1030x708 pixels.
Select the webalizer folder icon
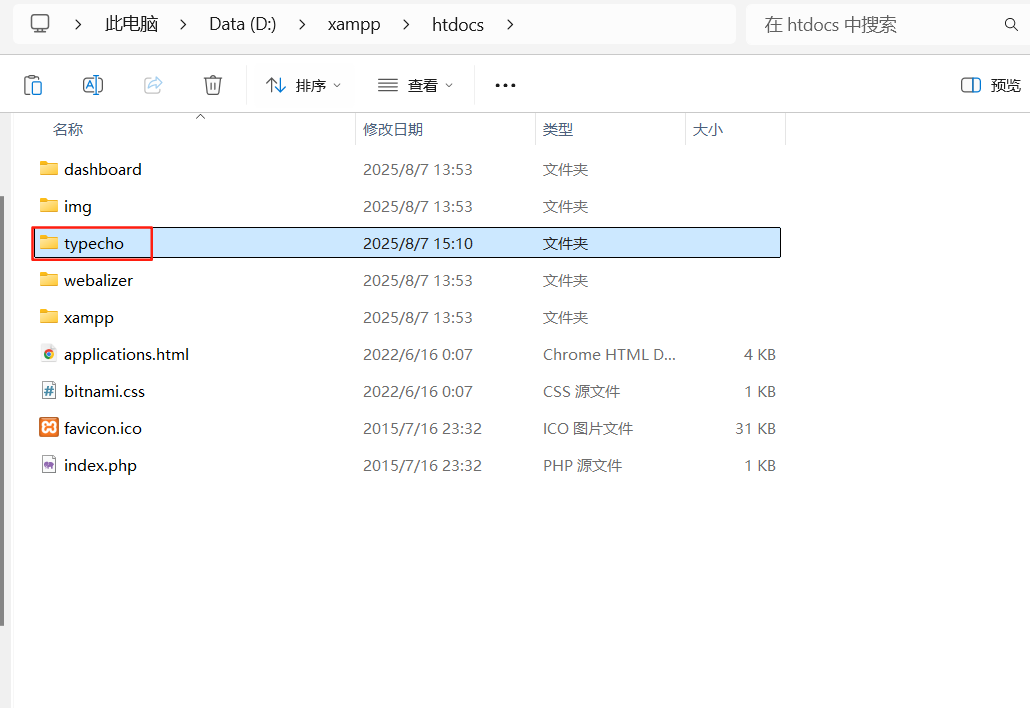[x=49, y=280]
